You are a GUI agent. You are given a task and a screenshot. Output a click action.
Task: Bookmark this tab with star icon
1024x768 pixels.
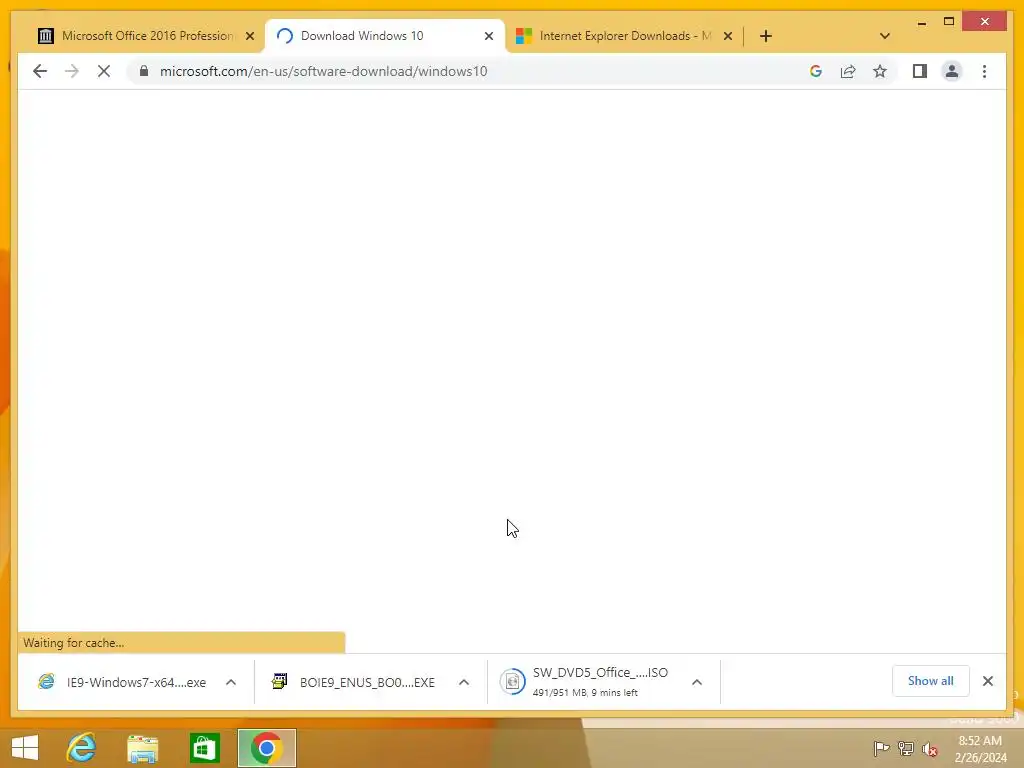coord(880,71)
